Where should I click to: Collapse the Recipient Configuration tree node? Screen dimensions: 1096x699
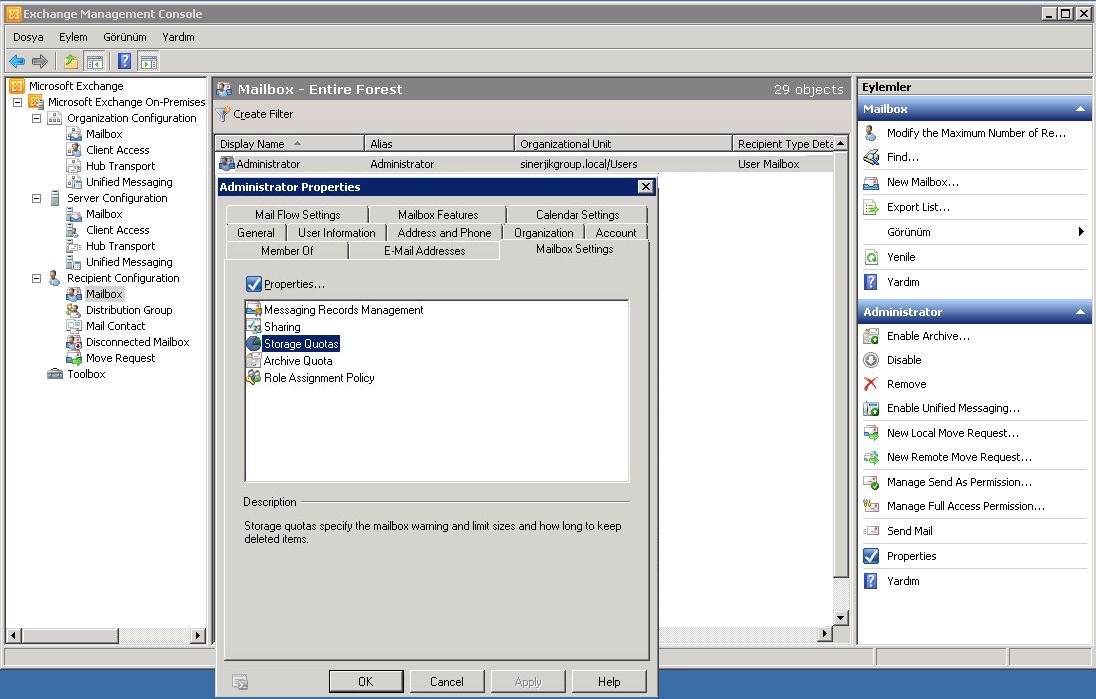tap(36, 278)
